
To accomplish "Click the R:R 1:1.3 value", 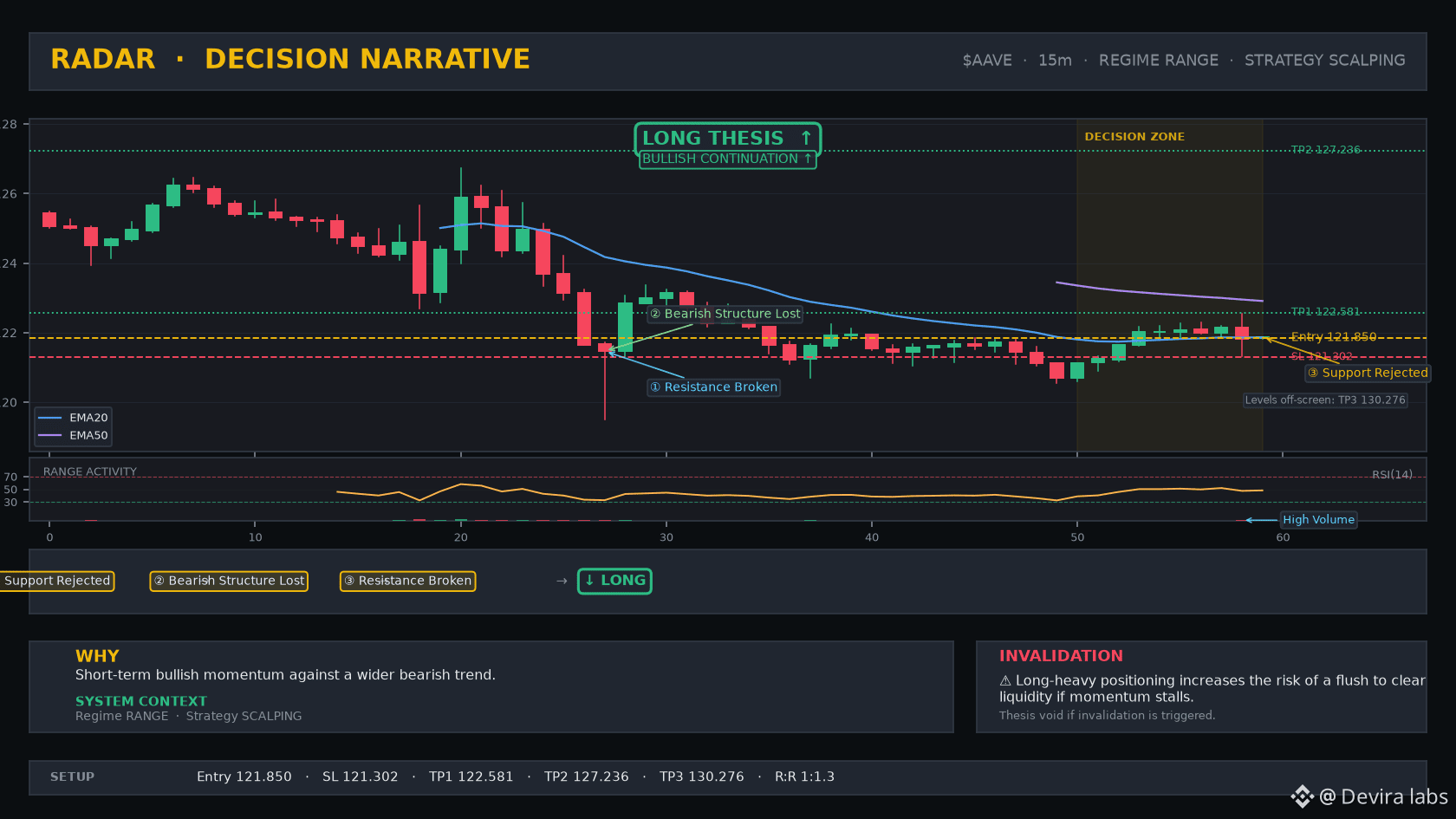I will (x=805, y=777).
